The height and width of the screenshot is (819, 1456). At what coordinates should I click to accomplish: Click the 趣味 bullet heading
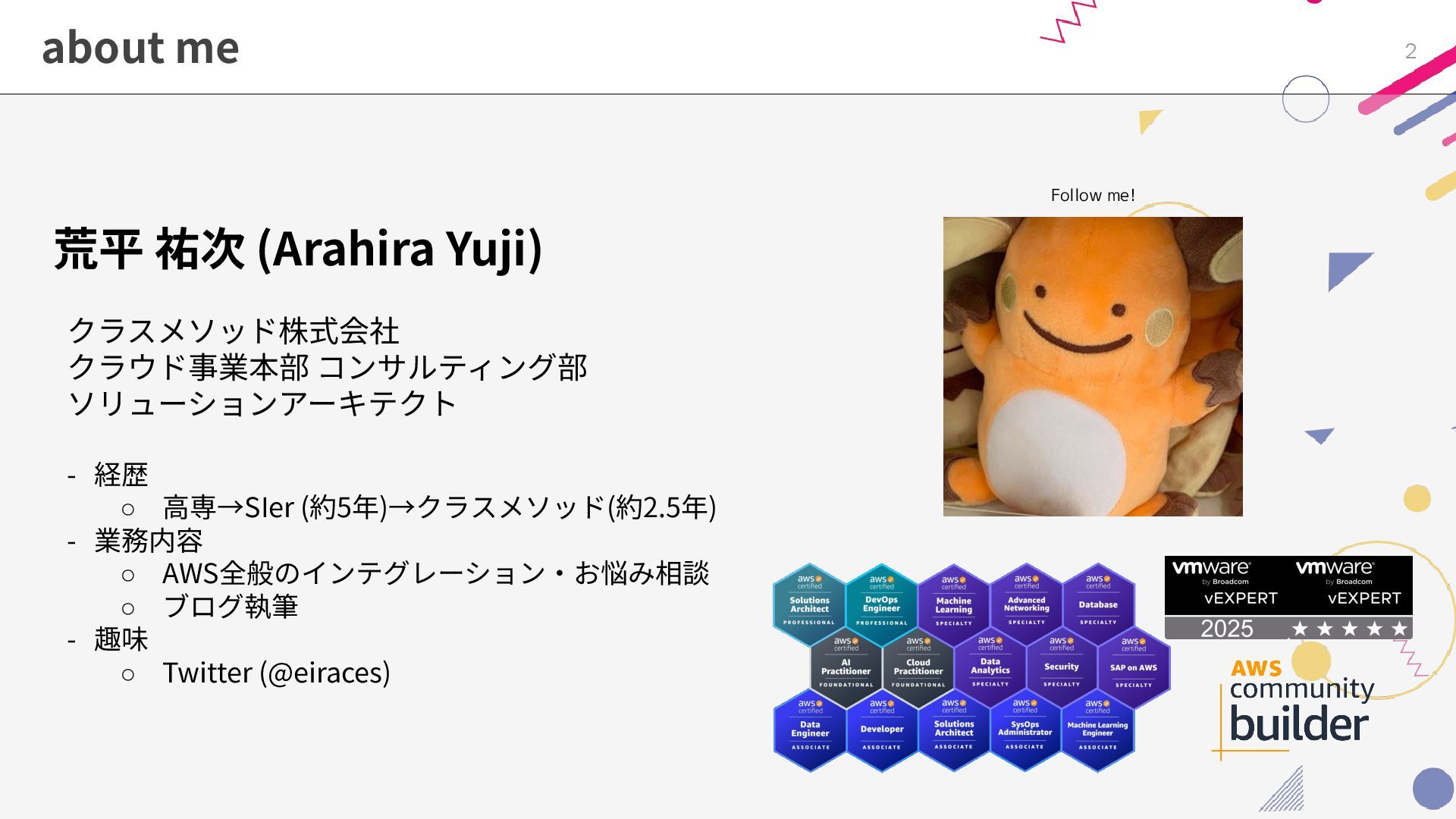pos(121,639)
